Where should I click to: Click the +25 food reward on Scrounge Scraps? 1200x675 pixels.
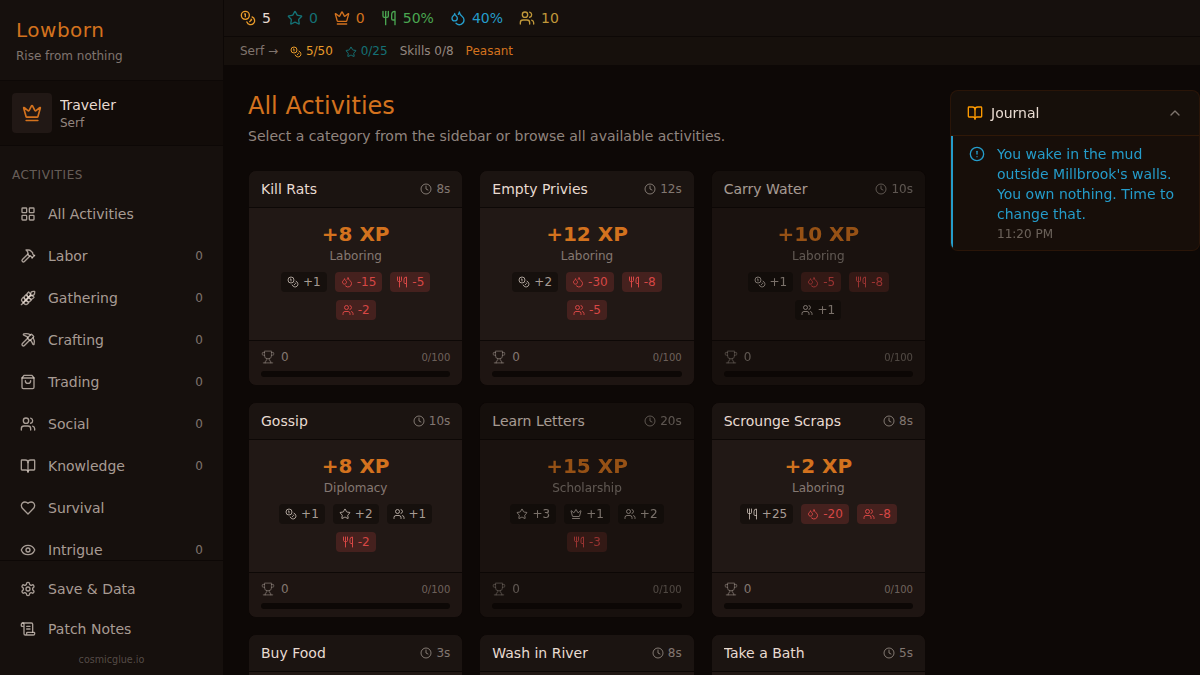[x=766, y=514]
